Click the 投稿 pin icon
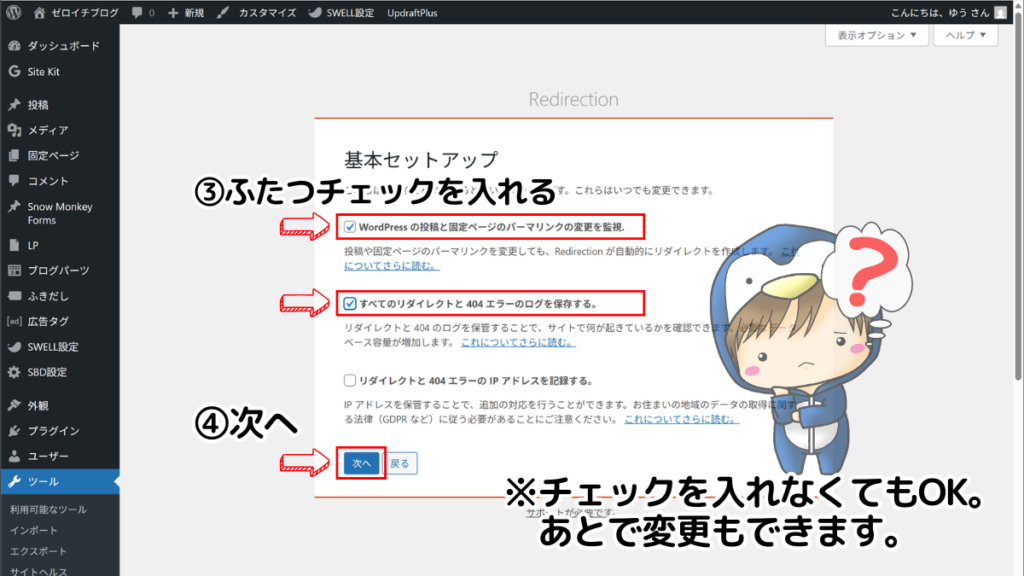1024x576 pixels. (x=14, y=104)
